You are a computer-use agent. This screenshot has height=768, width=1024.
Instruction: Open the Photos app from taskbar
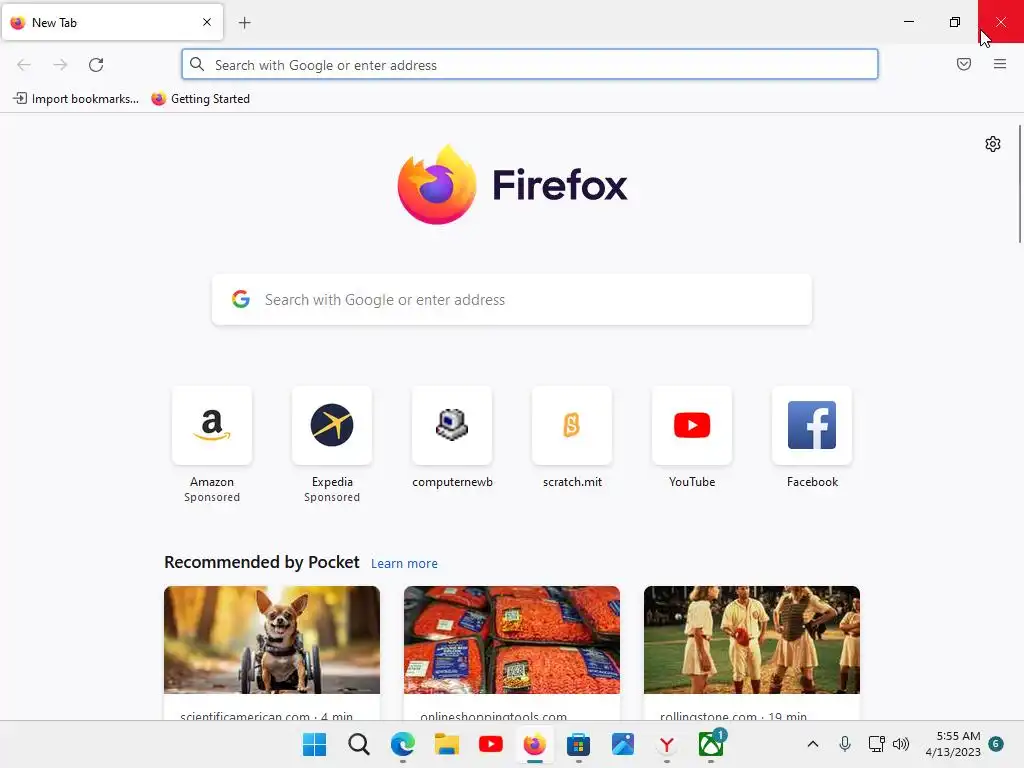point(623,744)
